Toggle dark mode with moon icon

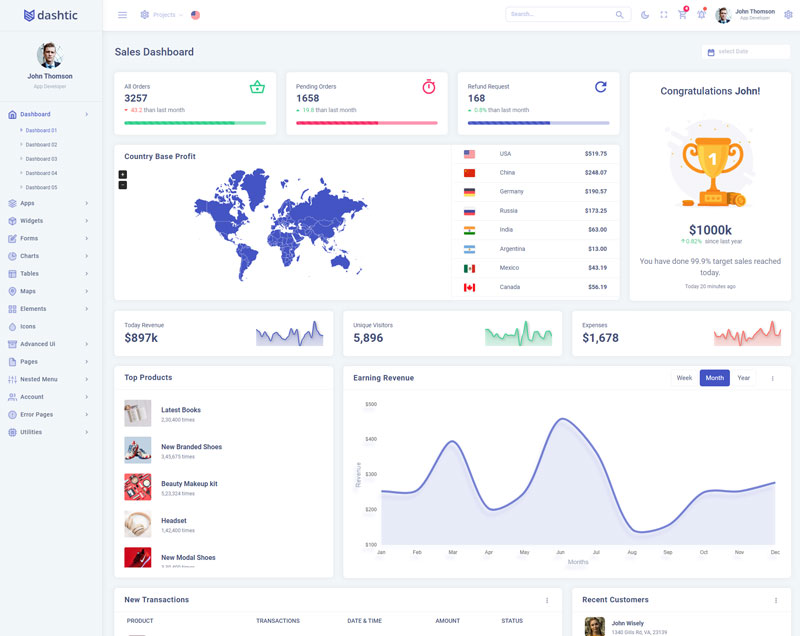coord(645,15)
